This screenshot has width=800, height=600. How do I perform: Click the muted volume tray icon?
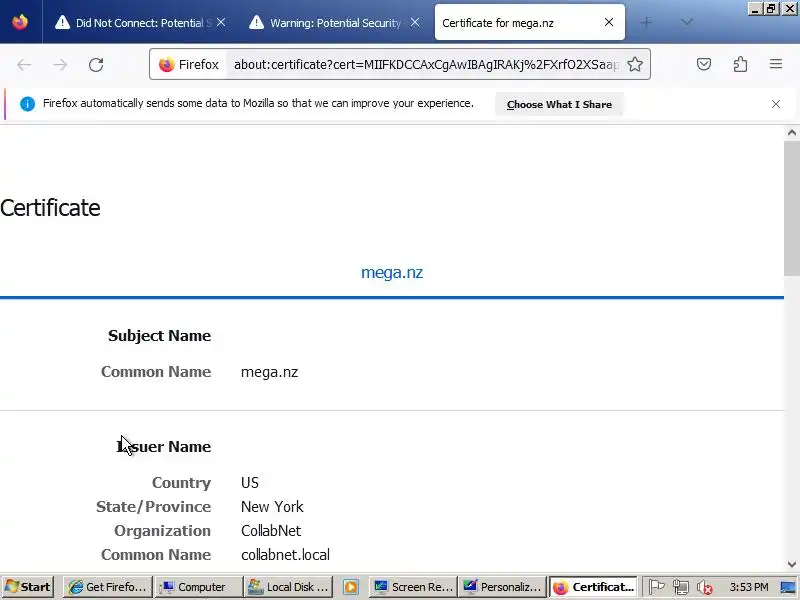(x=705, y=588)
